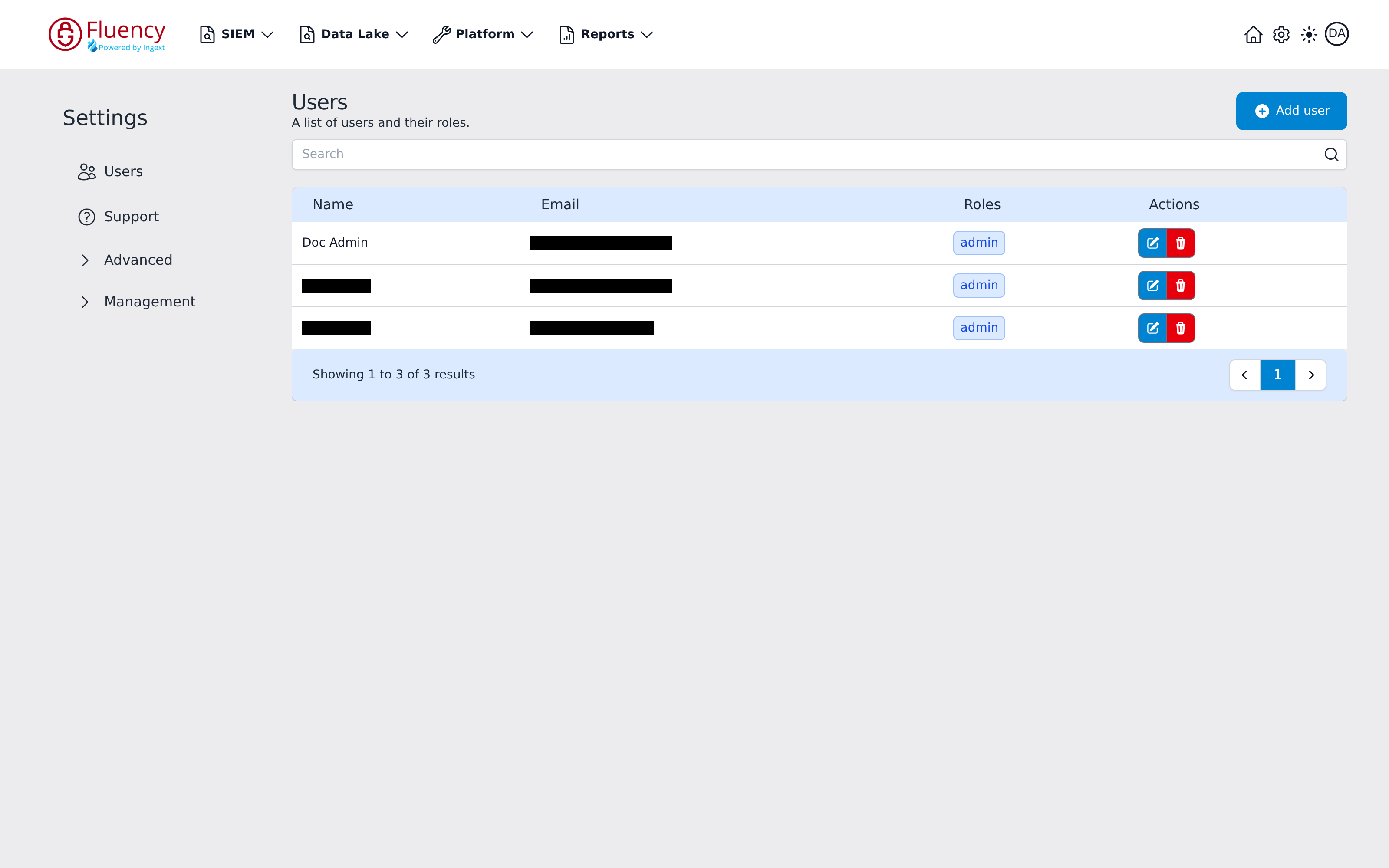Select page 1 in pagination
Viewport: 1389px width, 868px height.
click(x=1277, y=375)
